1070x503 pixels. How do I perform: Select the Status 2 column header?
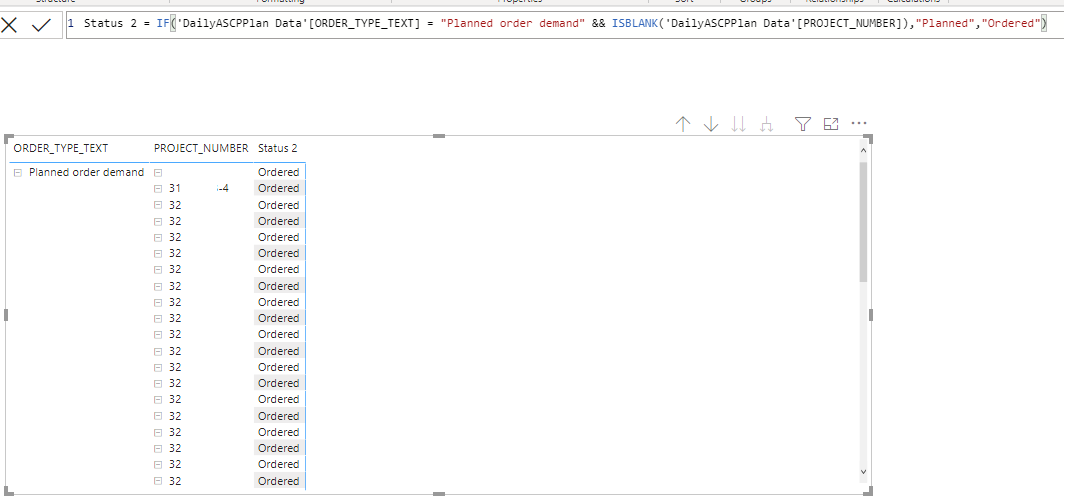278,148
